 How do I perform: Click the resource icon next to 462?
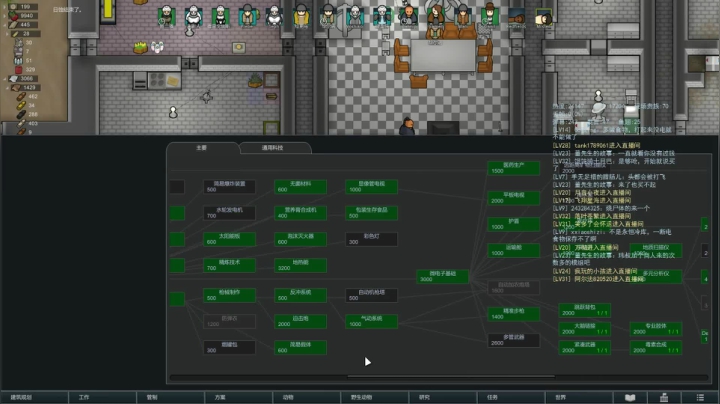tap(21, 96)
